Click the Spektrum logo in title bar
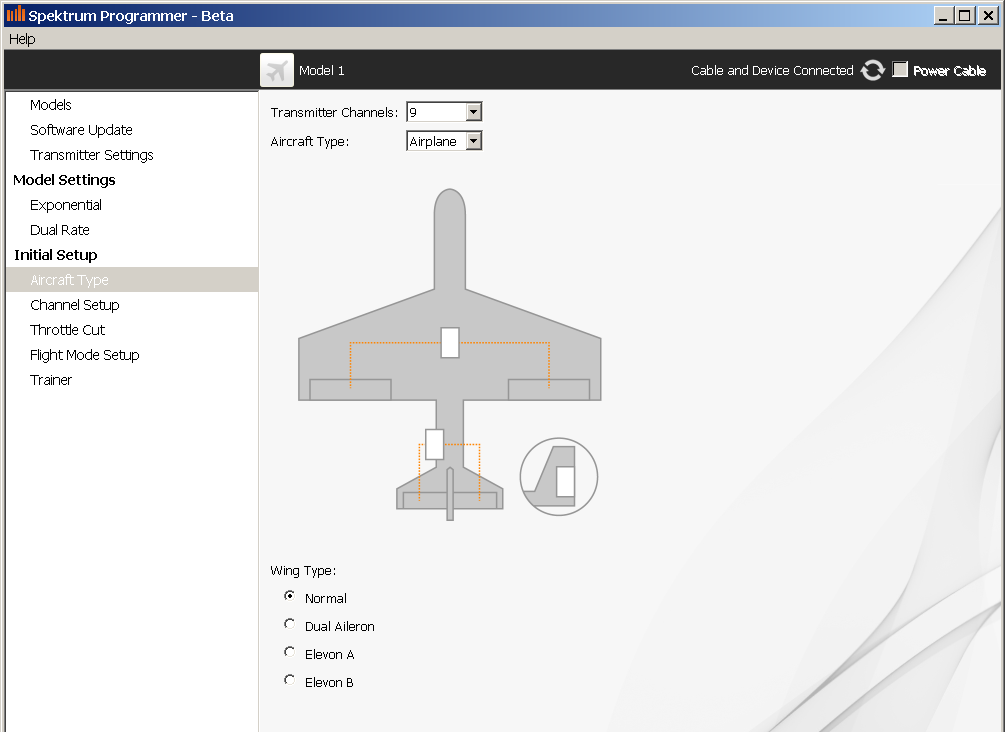Viewport: 1005px width, 732px height. pos(15,15)
